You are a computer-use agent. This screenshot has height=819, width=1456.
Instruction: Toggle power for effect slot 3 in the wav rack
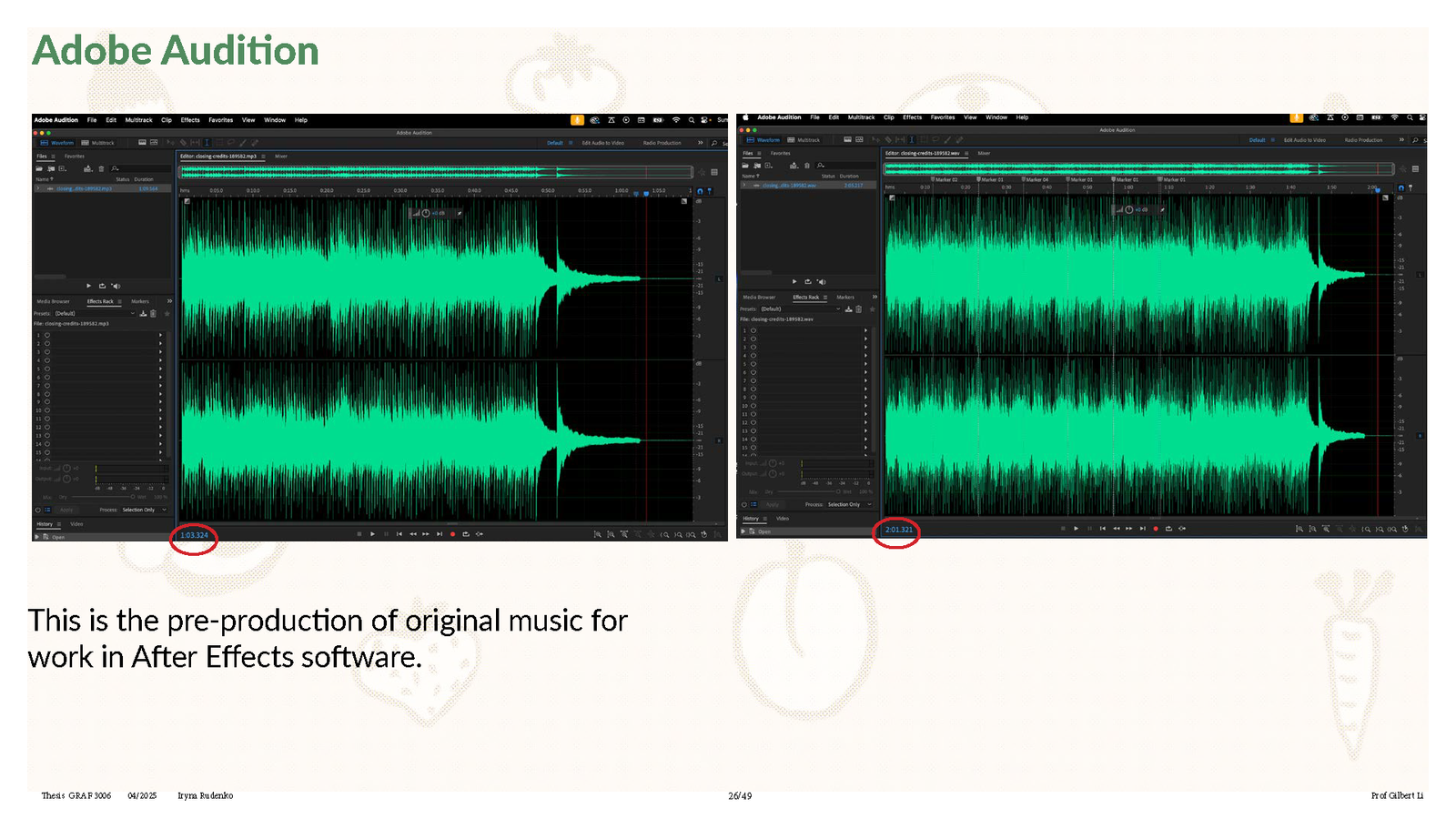click(x=753, y=347)
